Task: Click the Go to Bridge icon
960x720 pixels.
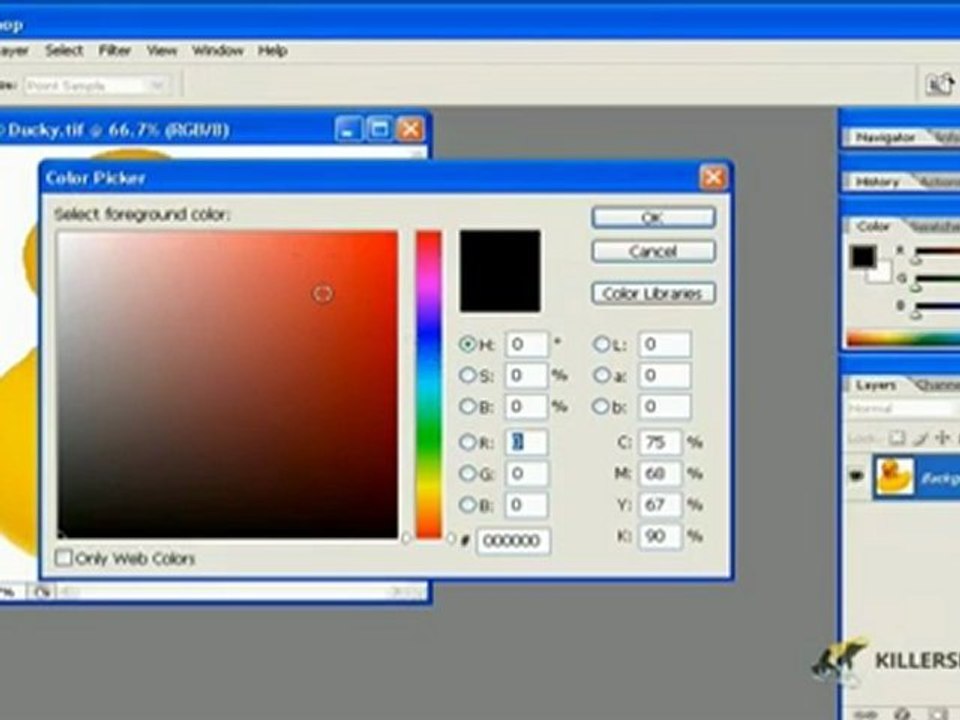Action: (939, 84)
